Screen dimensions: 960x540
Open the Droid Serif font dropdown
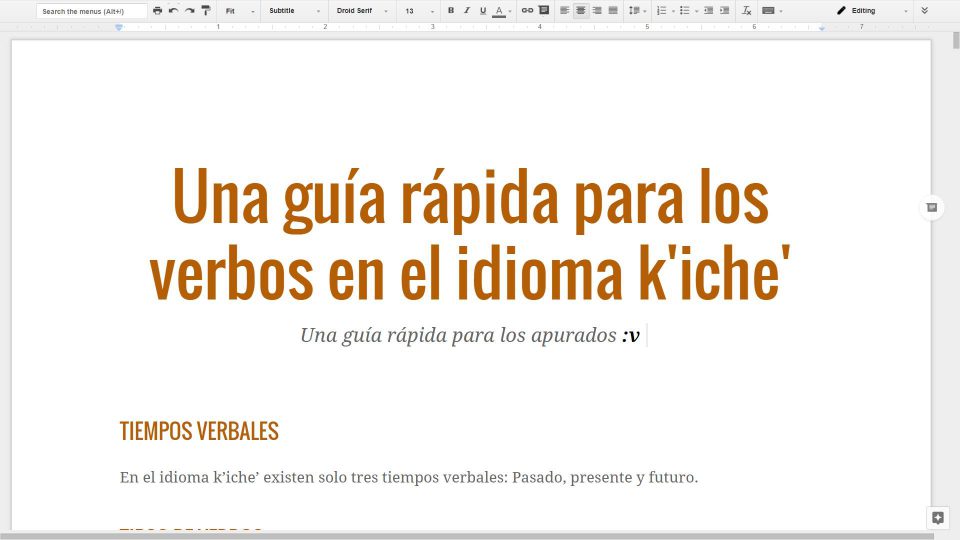tap(362, 11)
